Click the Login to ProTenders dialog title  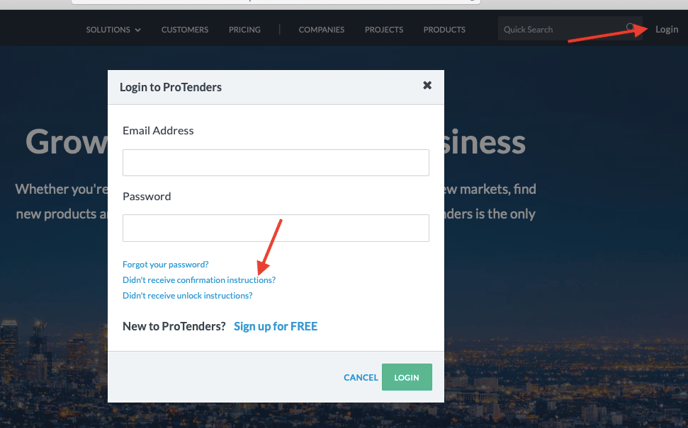(x=171, y=87)
